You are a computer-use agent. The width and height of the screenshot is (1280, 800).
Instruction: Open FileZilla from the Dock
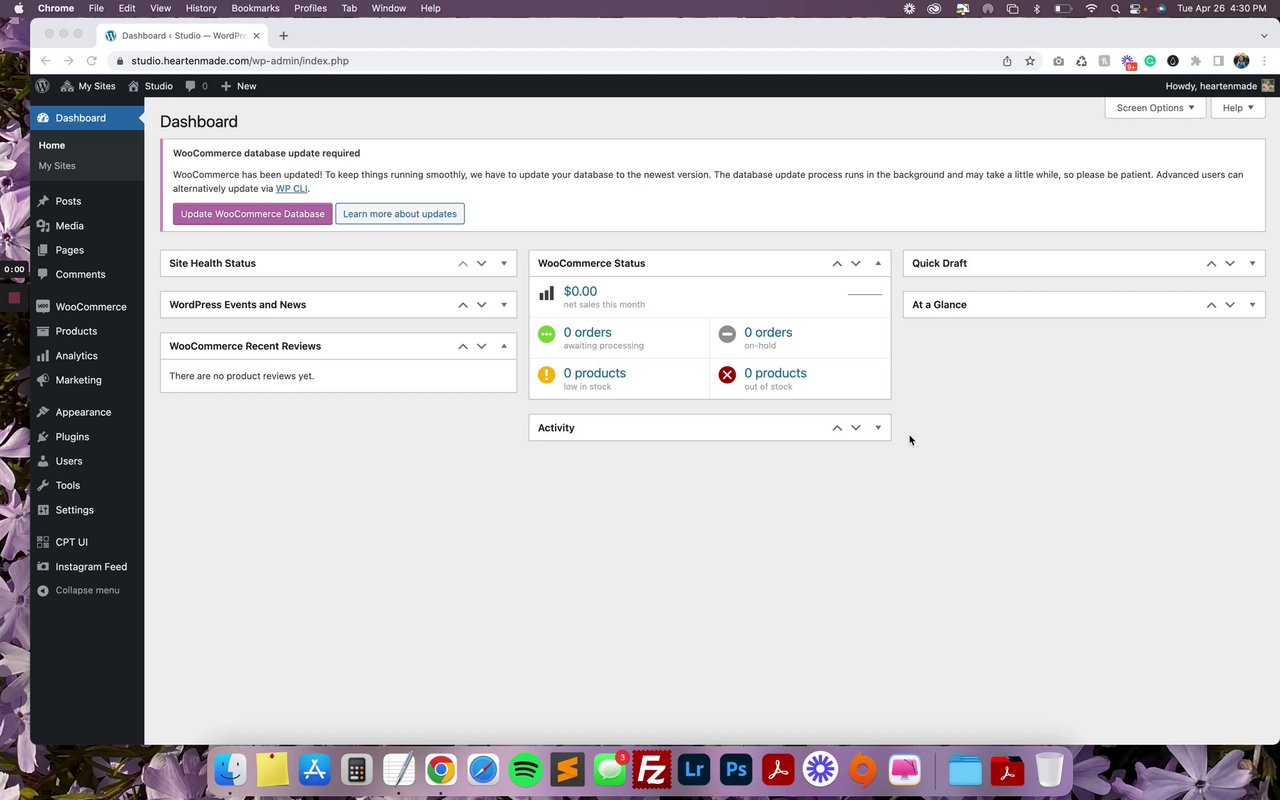point(651,770)
